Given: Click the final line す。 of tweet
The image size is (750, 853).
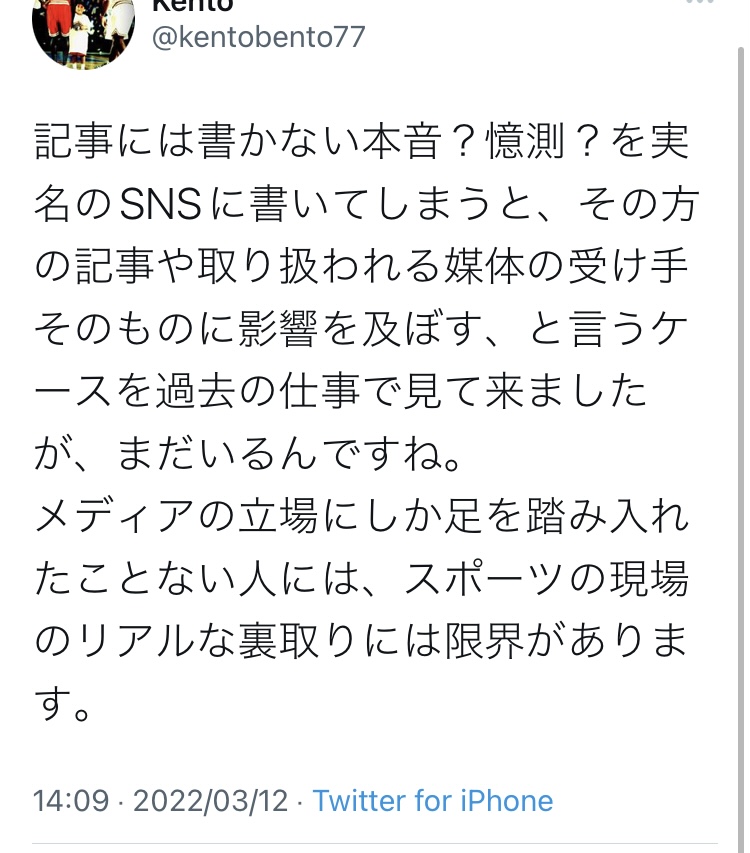Looking at the screenshot, I should click(62, 705).
